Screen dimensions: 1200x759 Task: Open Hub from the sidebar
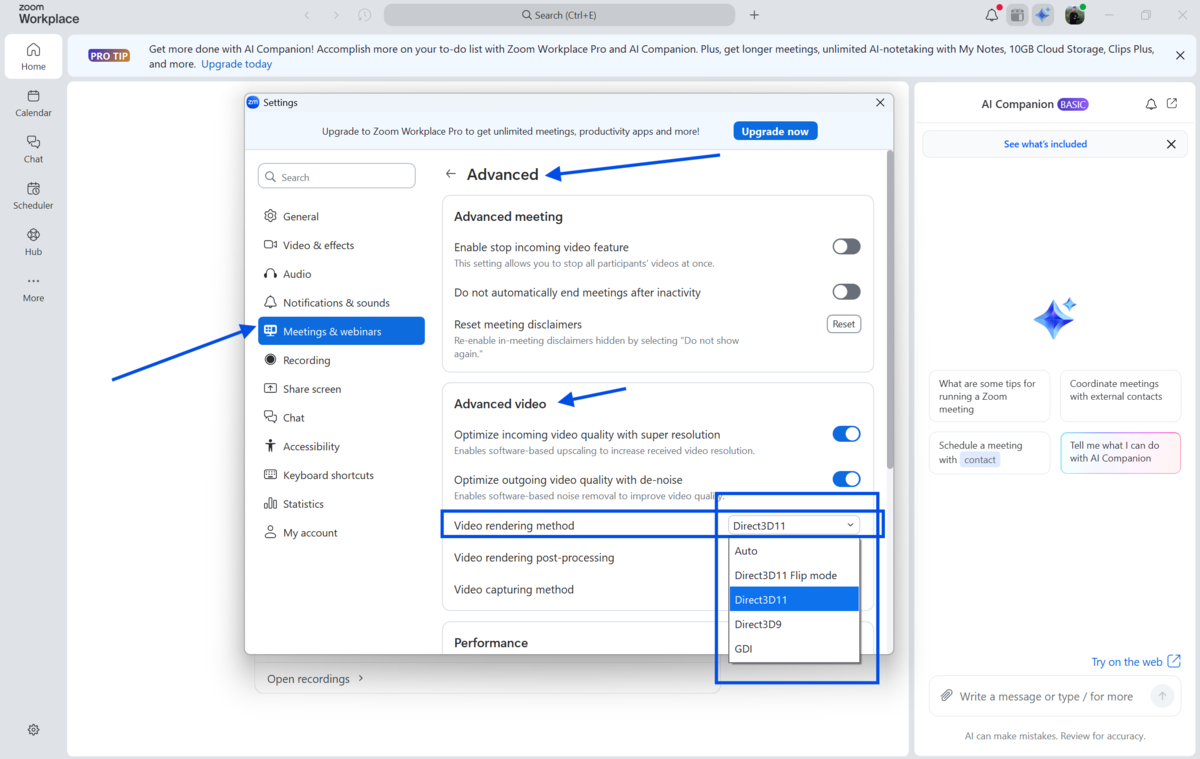(x=33, y=241)
